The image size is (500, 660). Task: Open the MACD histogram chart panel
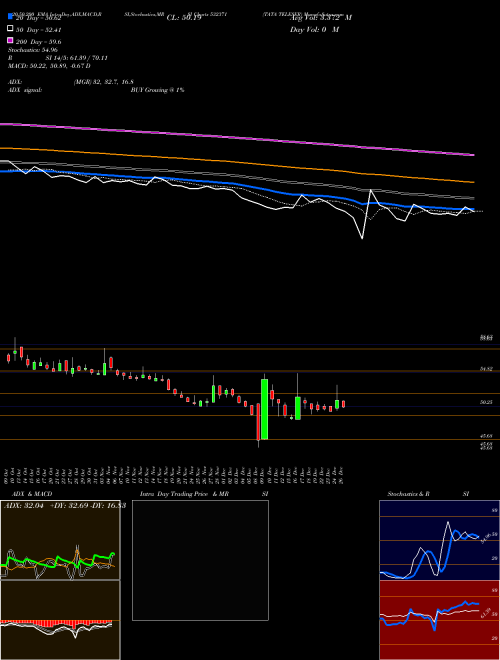[60, 620]
